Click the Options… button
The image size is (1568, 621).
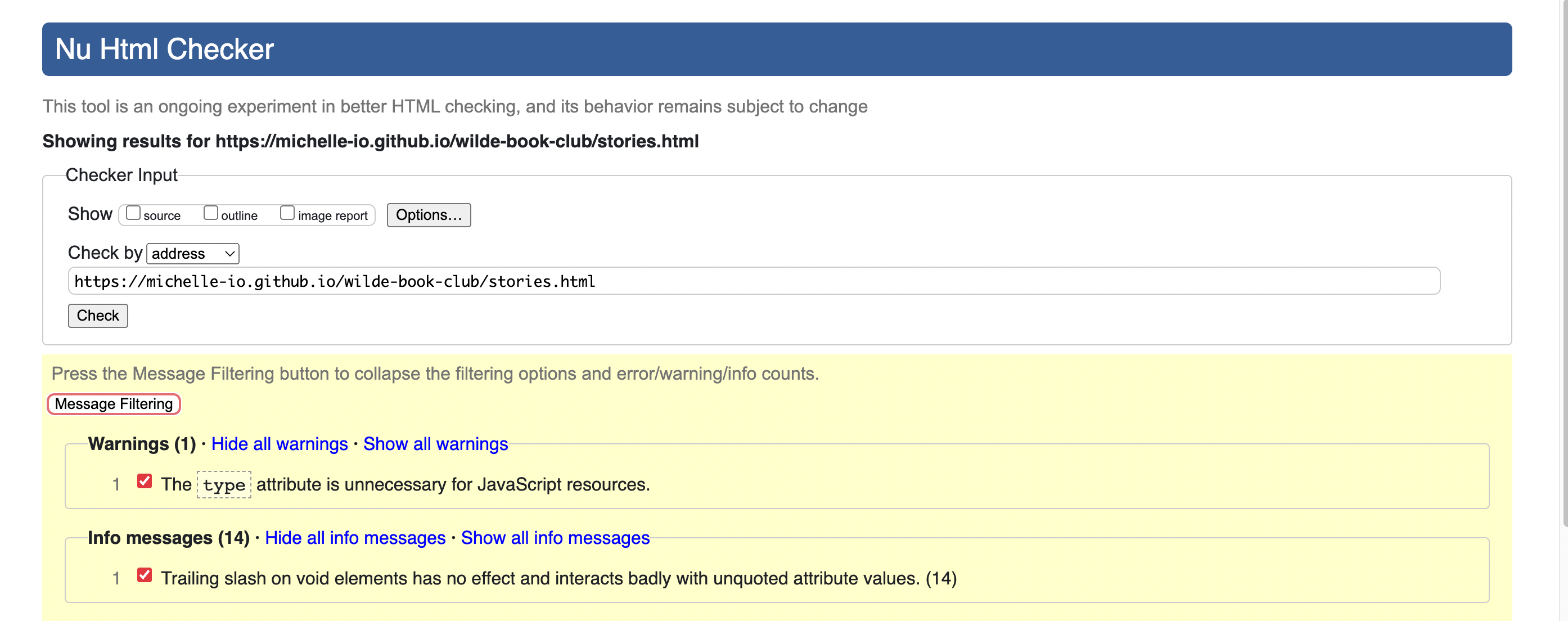(x=429, y=215)
